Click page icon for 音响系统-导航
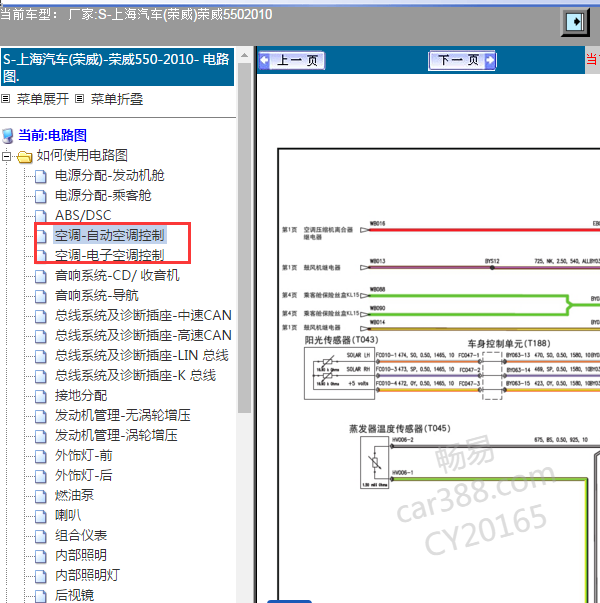Viewport: 600px width, 603px height. click(x=41, y=297)
